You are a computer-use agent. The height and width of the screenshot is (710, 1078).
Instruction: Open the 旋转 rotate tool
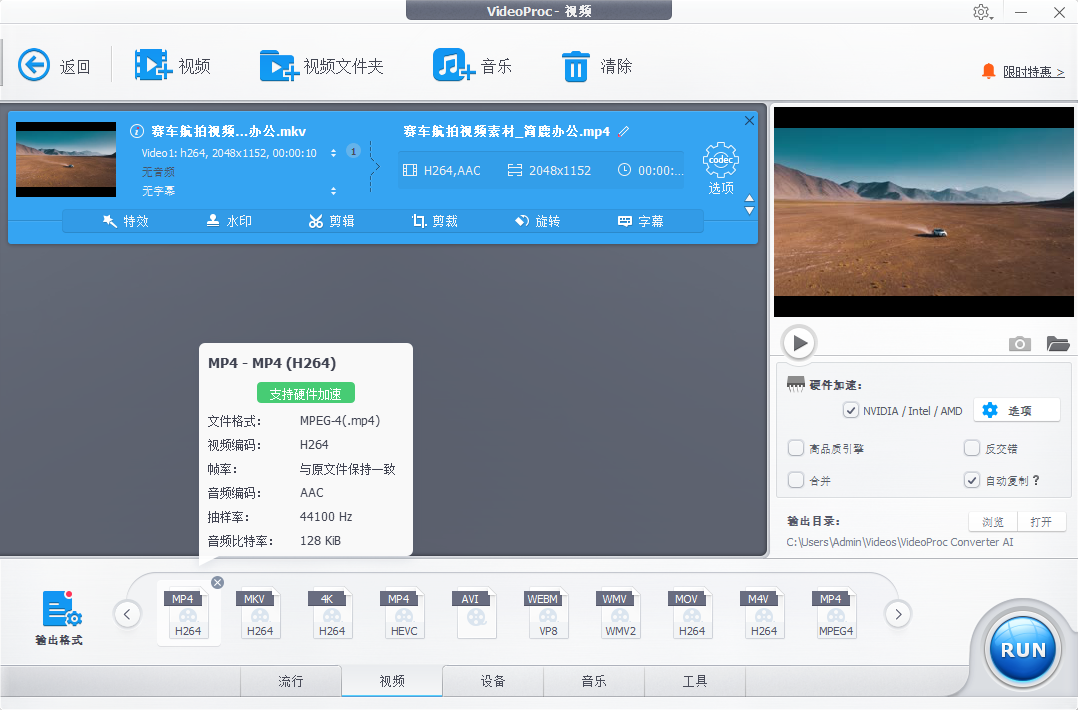[538, 221]
